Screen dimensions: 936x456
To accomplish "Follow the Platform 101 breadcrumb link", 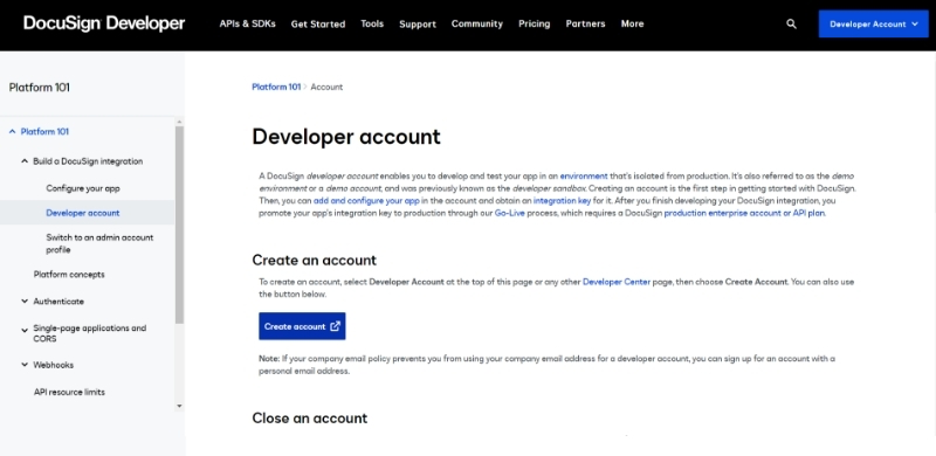I will [x=276, y=87].
